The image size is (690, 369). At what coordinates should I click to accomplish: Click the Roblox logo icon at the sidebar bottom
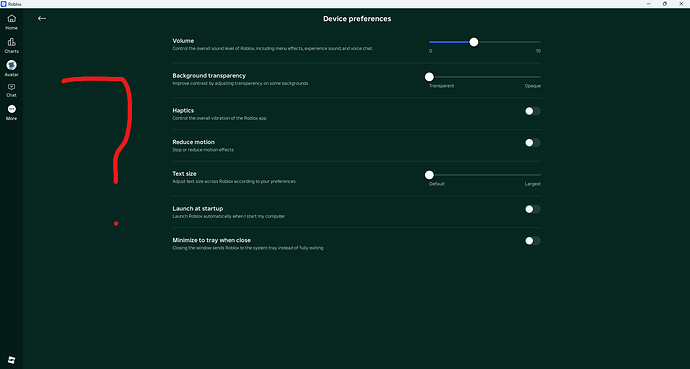pyautogui.click(x=11, y=360)
